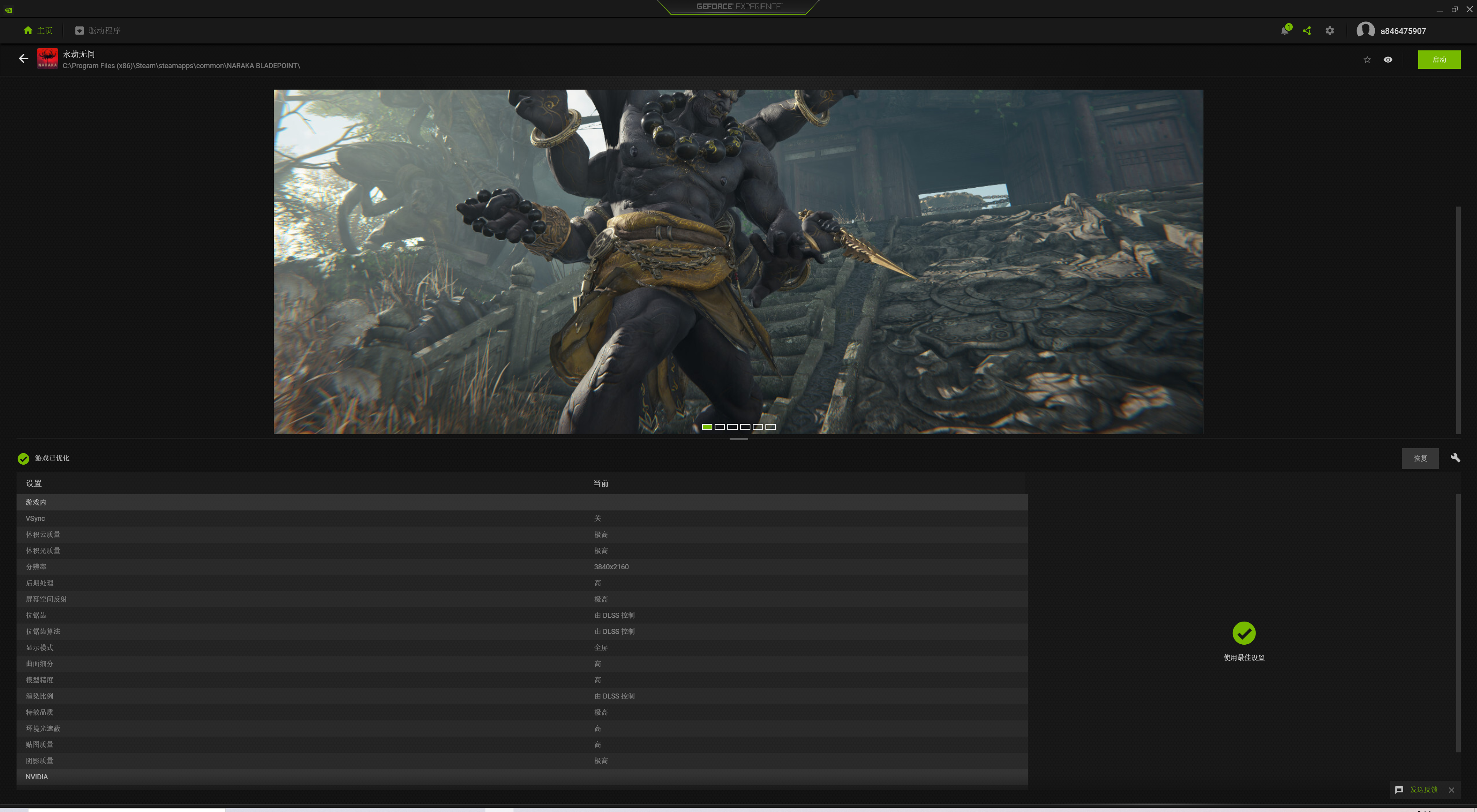
Task: Click the feedback chat icon
Action: [x=1399, y=790]
